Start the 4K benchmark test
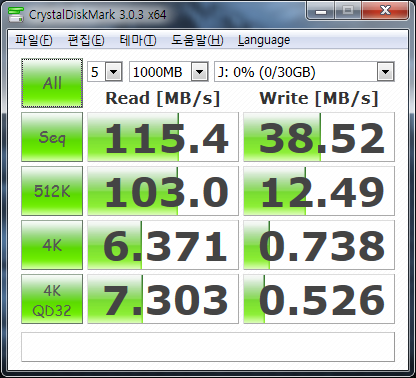Screen dimensions: 416x378 [52, 245]
